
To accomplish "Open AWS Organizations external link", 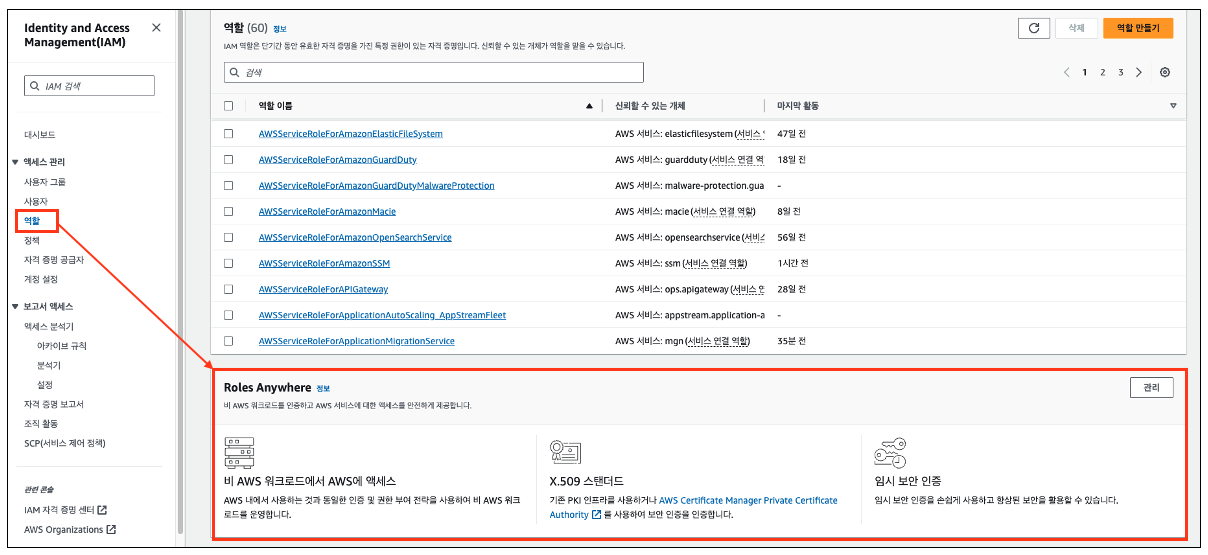I will click(70, 530).
